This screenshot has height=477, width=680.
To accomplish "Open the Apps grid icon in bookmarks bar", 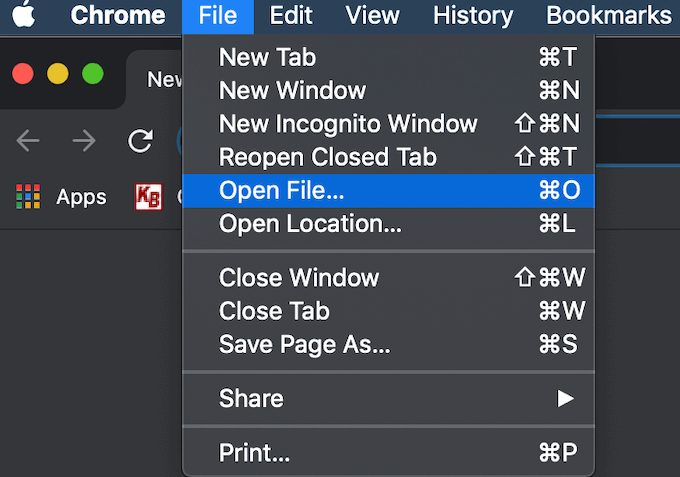I will 28,197.
